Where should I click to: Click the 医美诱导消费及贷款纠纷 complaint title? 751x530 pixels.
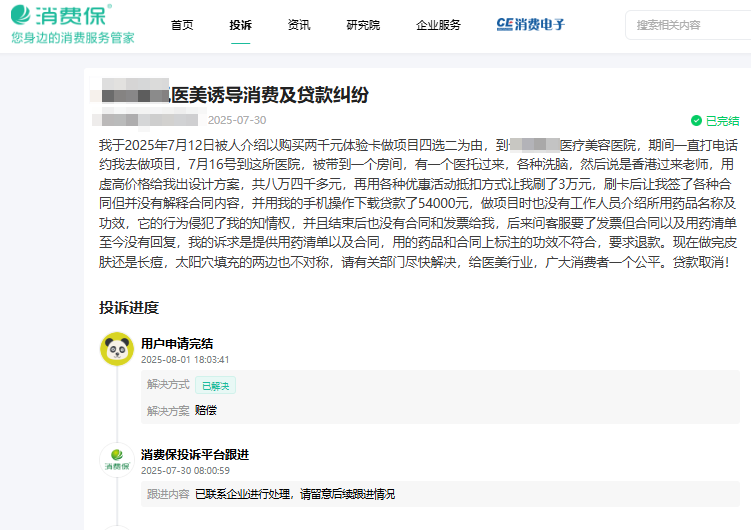coord(270,96)
